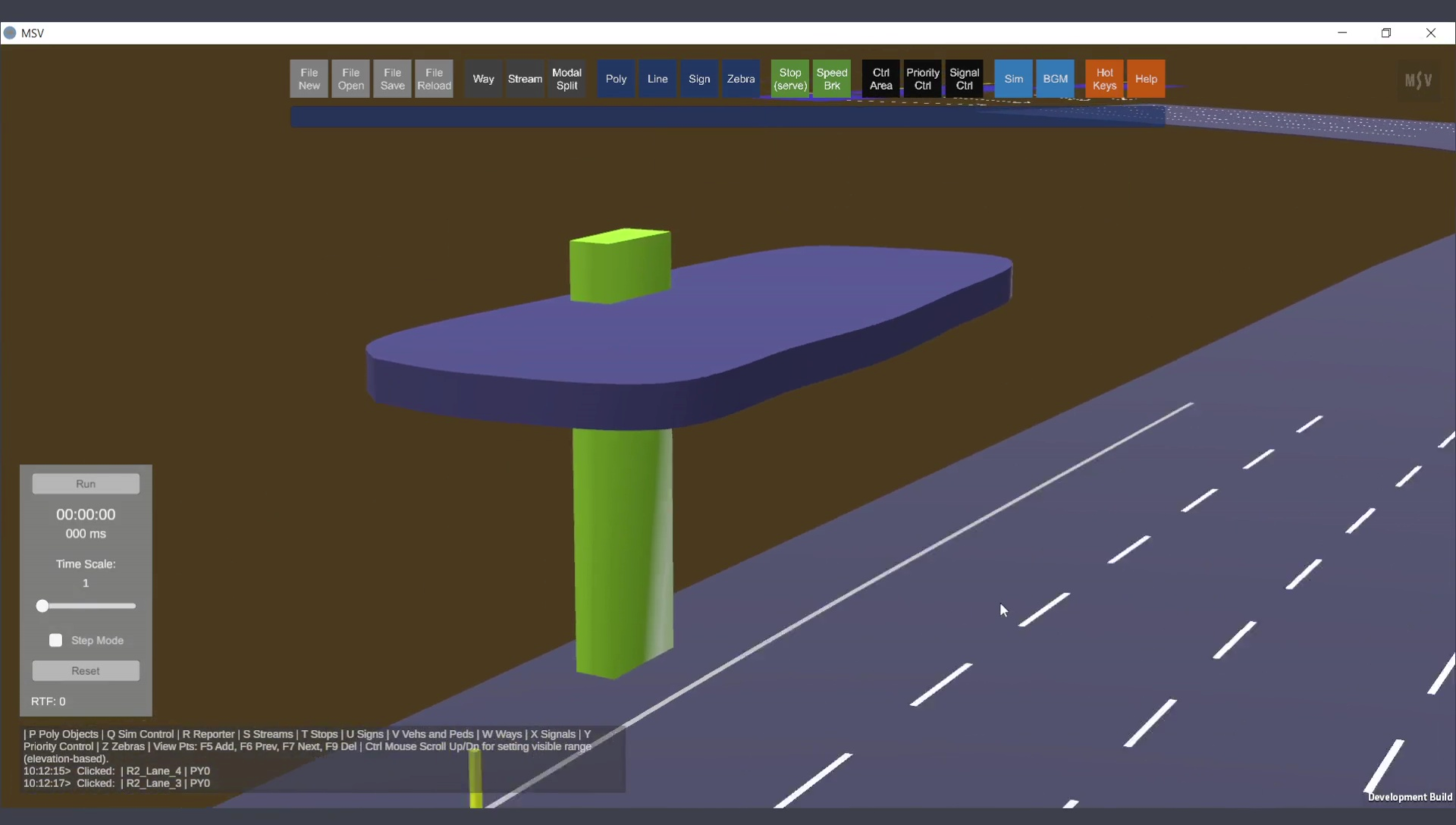
Task: Open the orange Help button
Action: point(1146,79)
